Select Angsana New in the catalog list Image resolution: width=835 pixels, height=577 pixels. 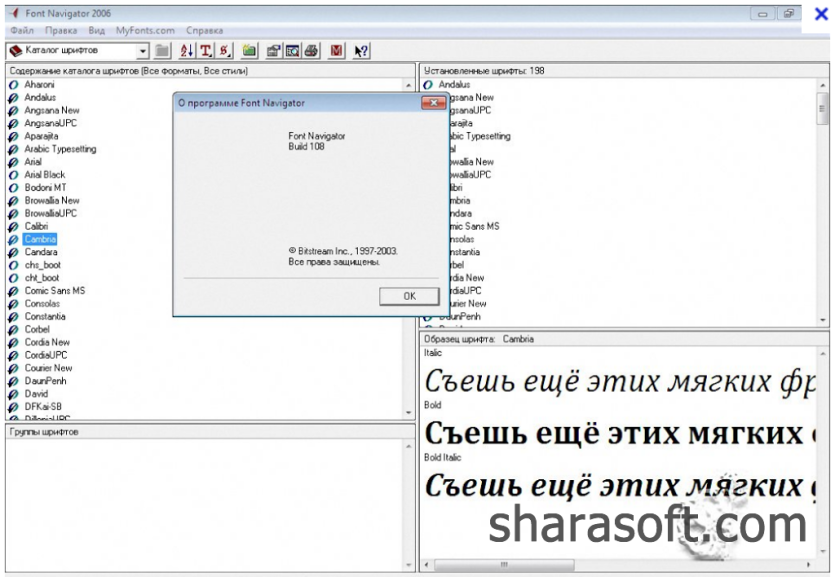click(52, 111)
